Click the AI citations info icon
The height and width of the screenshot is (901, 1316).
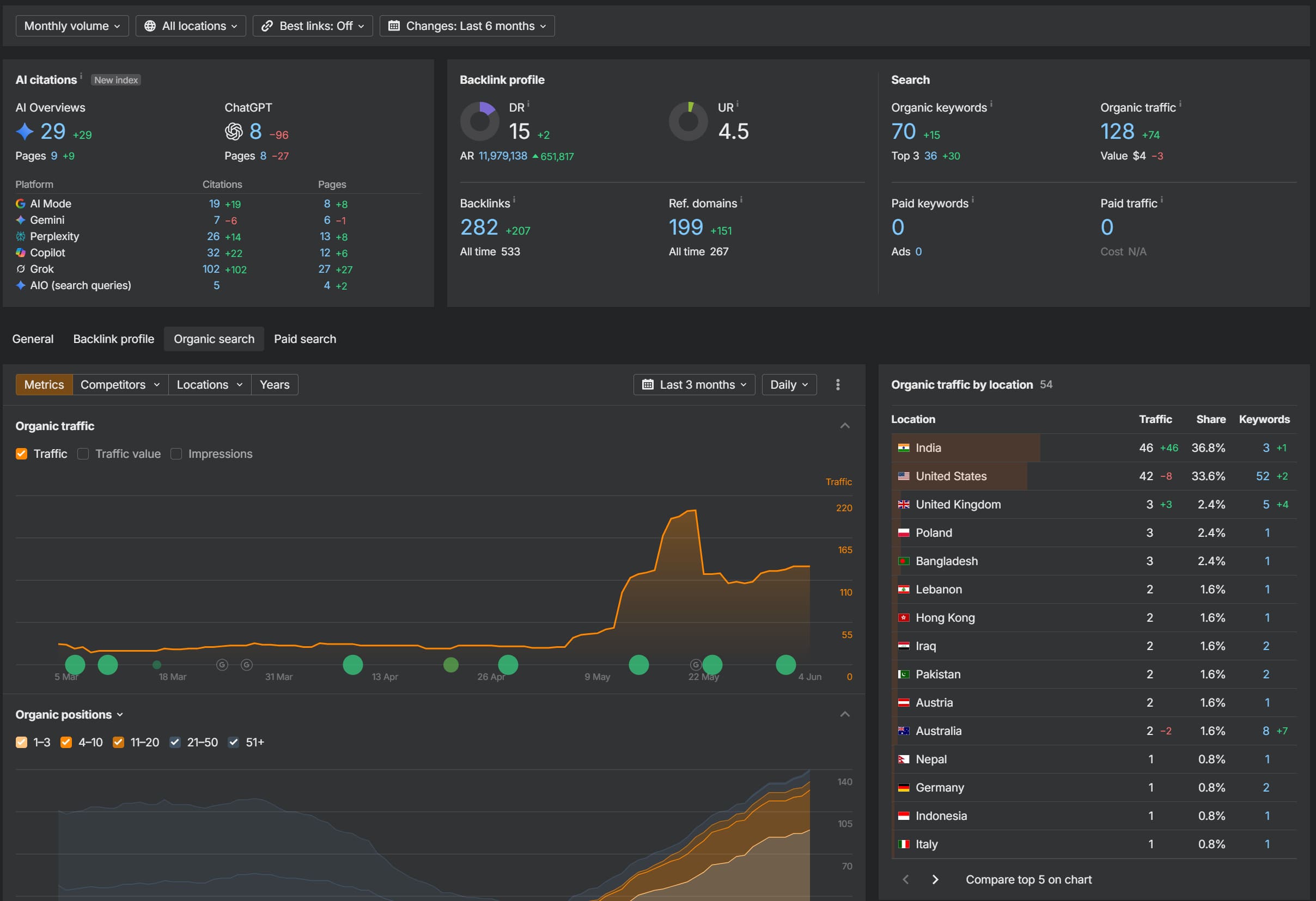(81, 76)
